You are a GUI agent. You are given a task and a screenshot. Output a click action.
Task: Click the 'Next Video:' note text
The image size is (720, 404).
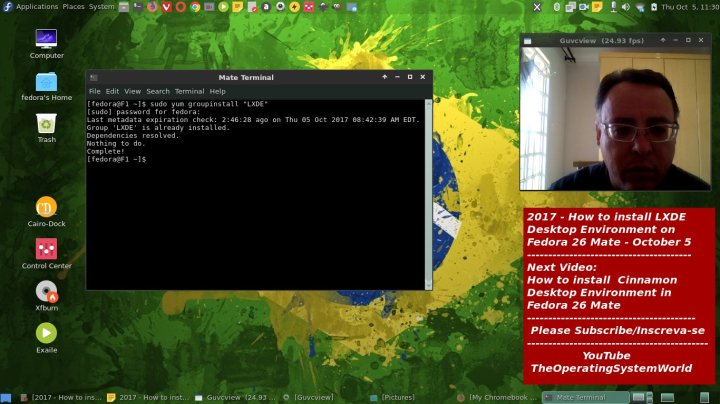[x=562, y=267]
